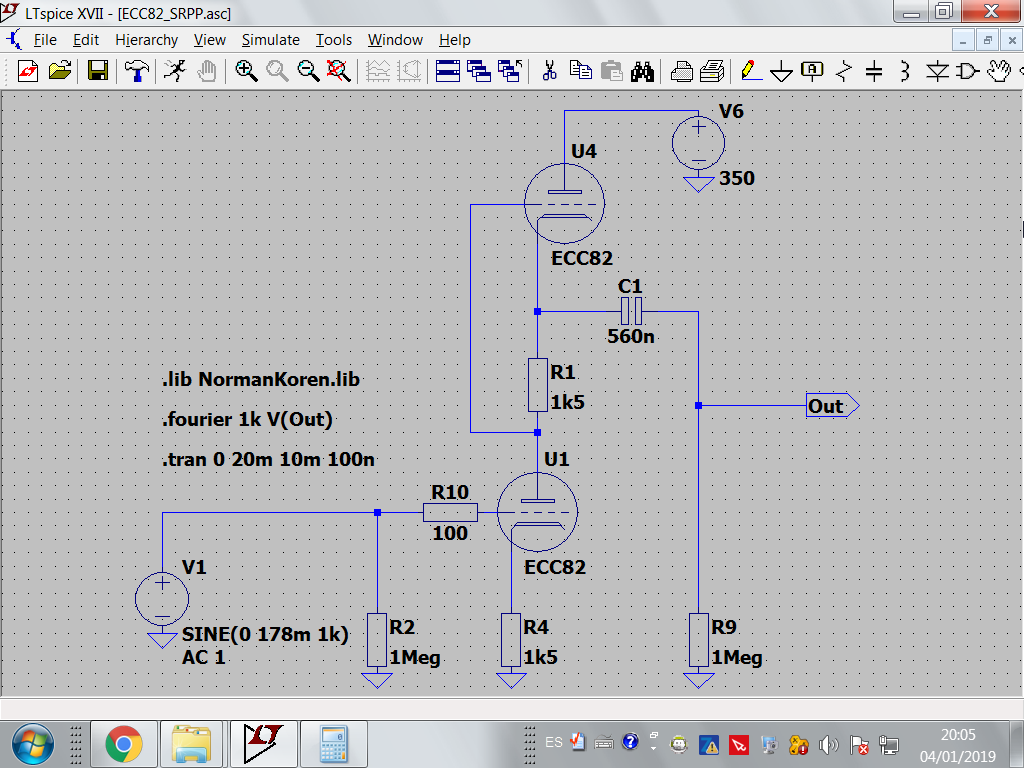Click resistor R1 symbol

[537, 385]
